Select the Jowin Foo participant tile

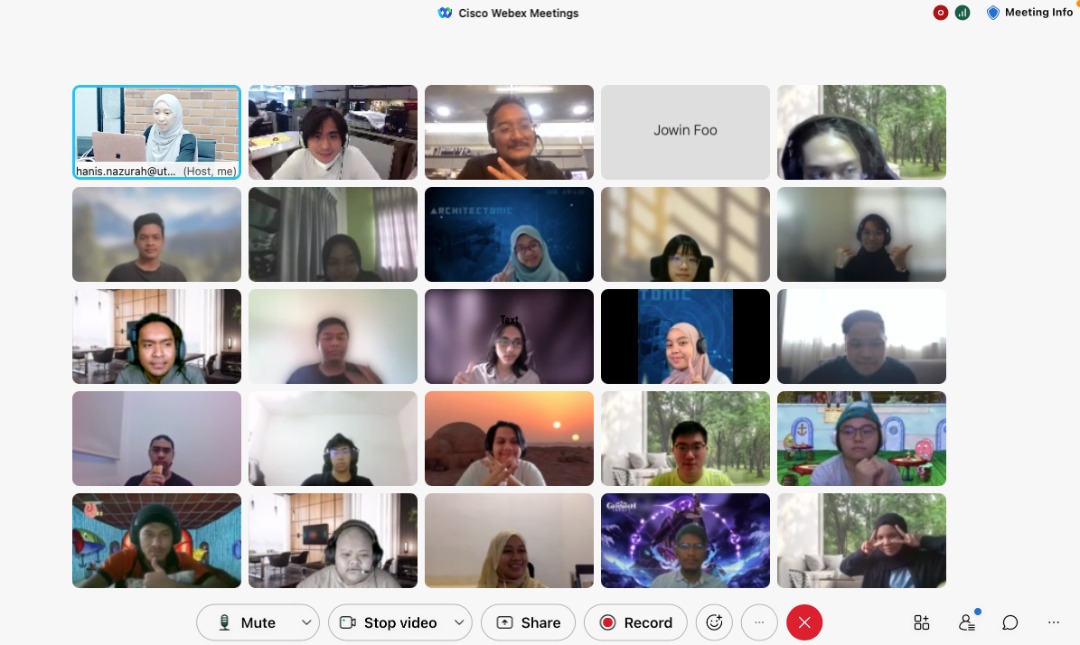click(685, 132)
